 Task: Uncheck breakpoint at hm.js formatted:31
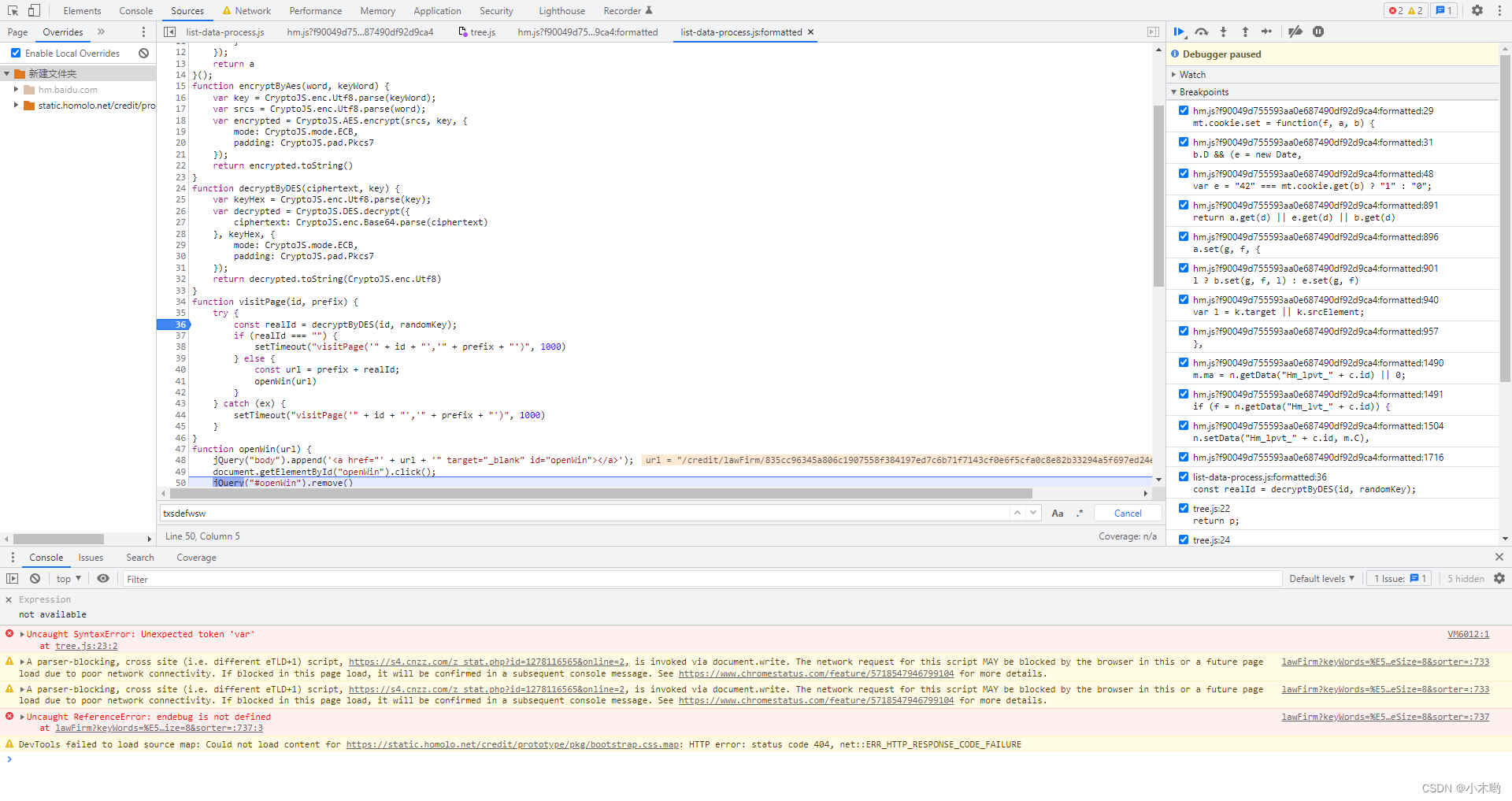click(1184, 142)
